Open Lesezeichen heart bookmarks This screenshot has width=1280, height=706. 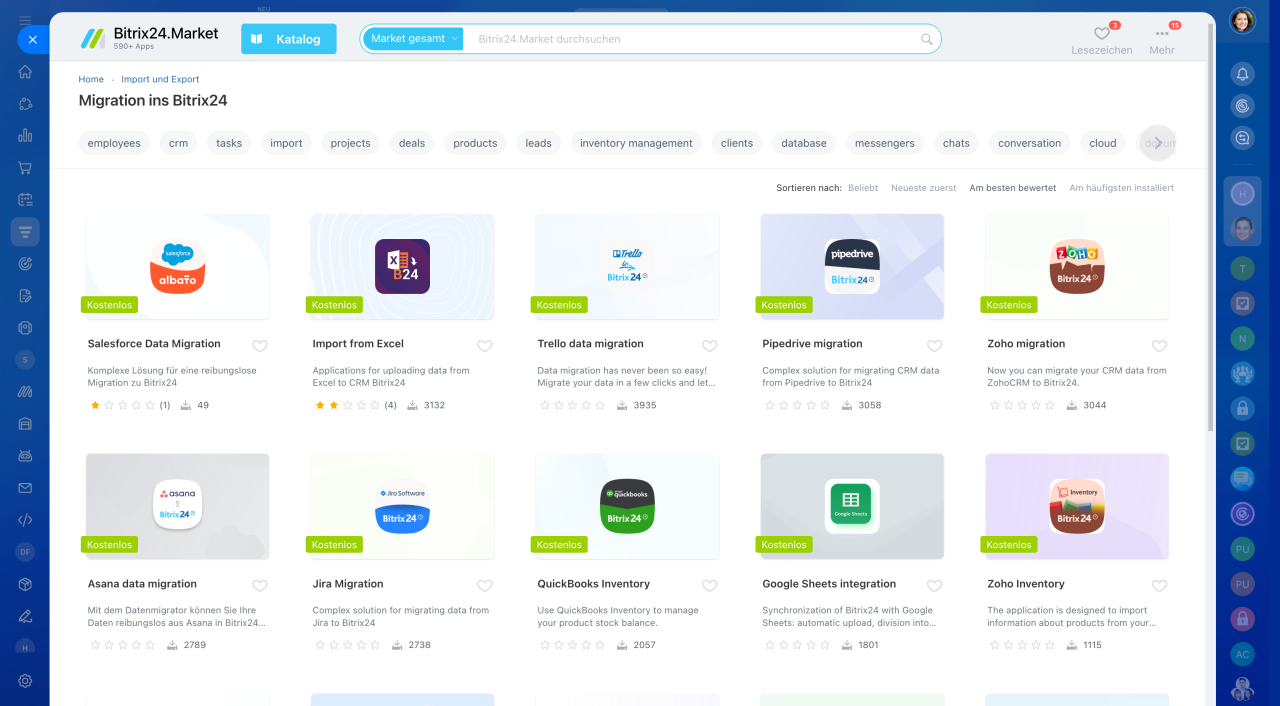click(1102, 39)
